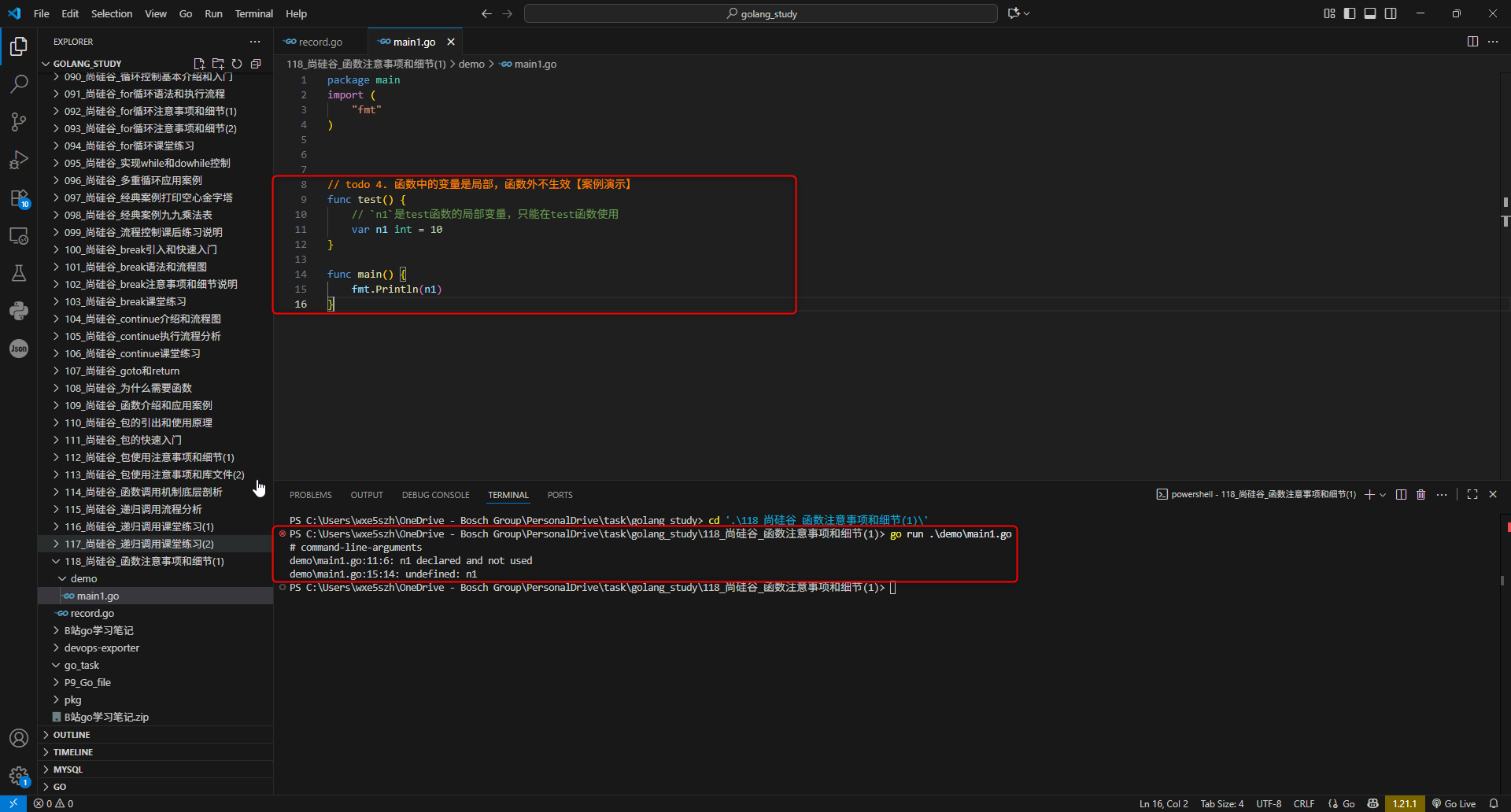Open Remote Explorer view
This screenshot has height=812, width=1511.
pos(19,235)
